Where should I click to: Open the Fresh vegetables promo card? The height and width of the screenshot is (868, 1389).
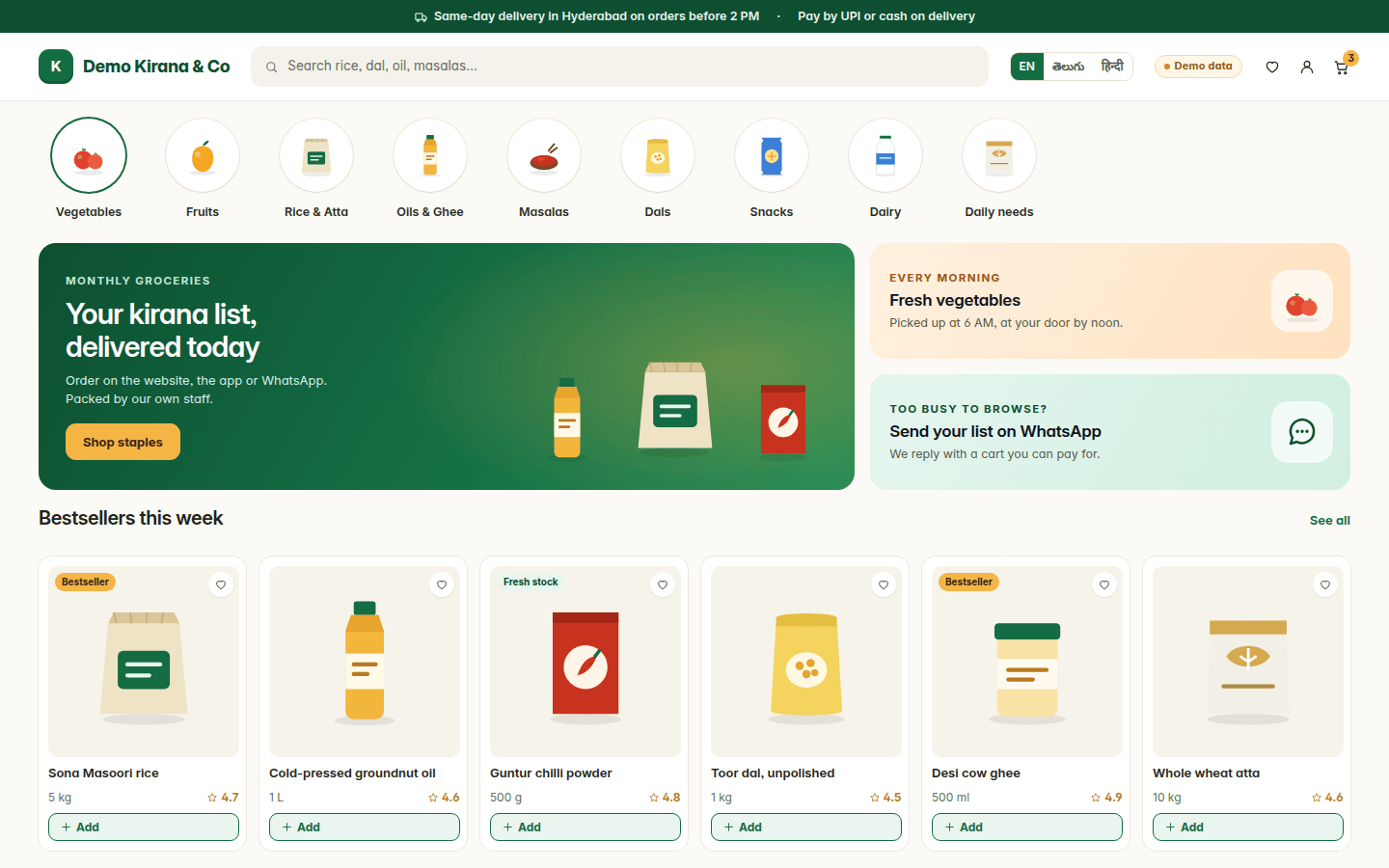[x=1110, y=301]
